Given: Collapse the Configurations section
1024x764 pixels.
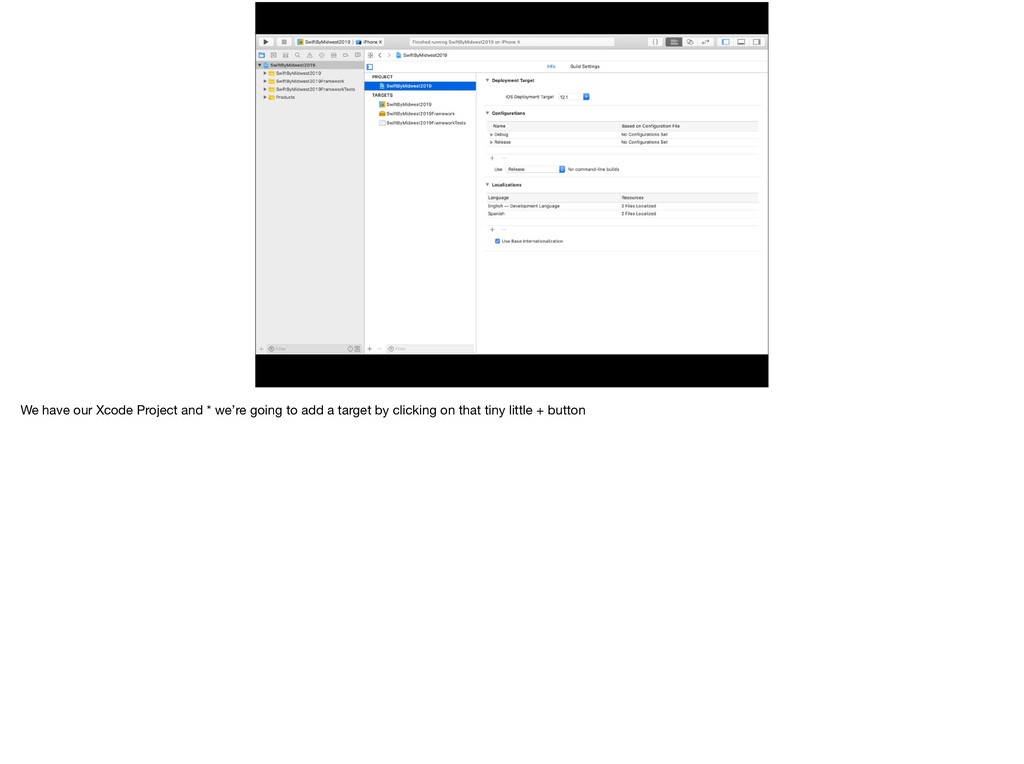Looking at the screenshot, I should click(487, 113).
